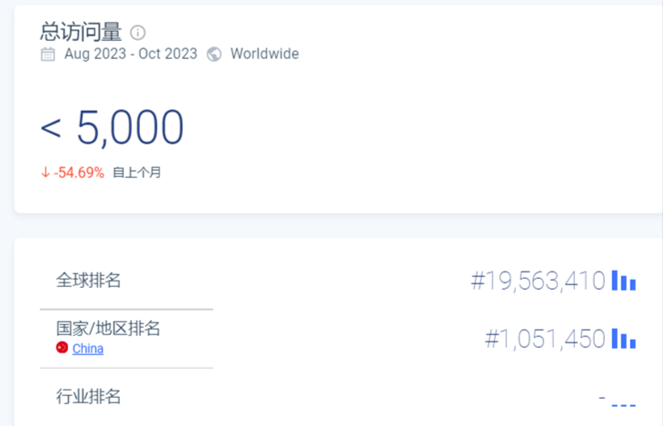Open the China country link

[88, 349]
